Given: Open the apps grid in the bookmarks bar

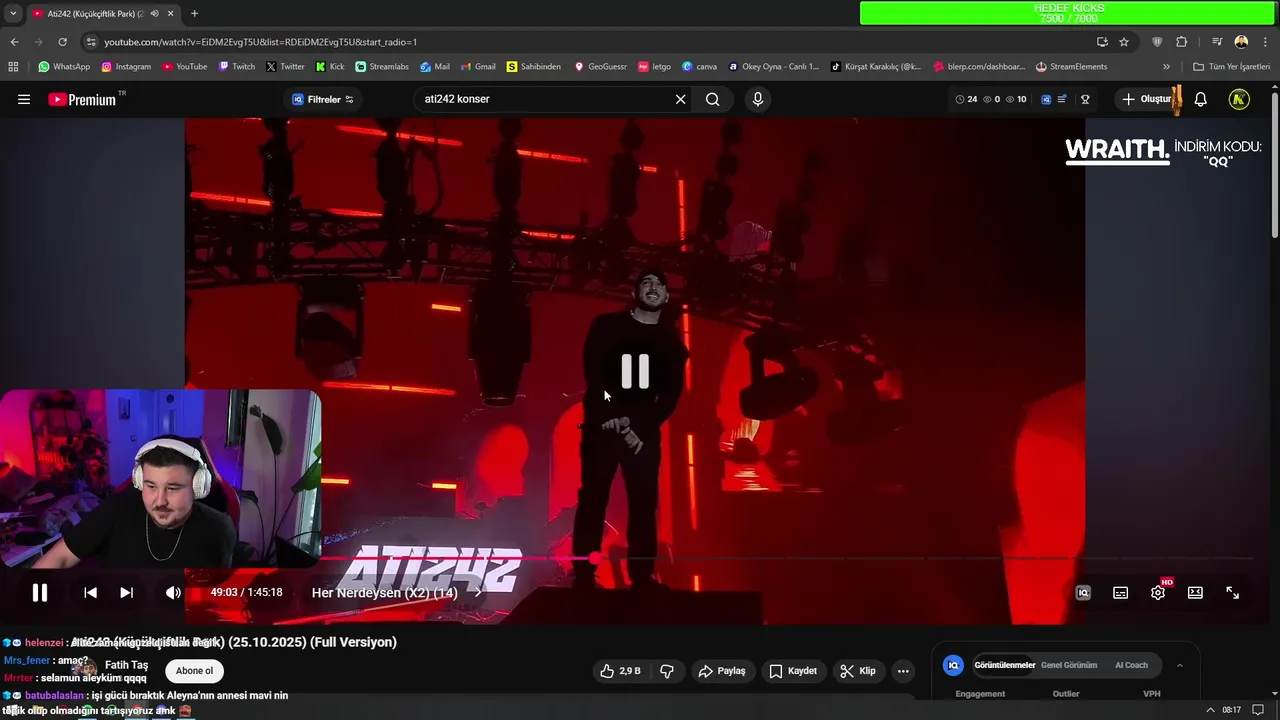Looking at the screenshot, I should 13,67.
